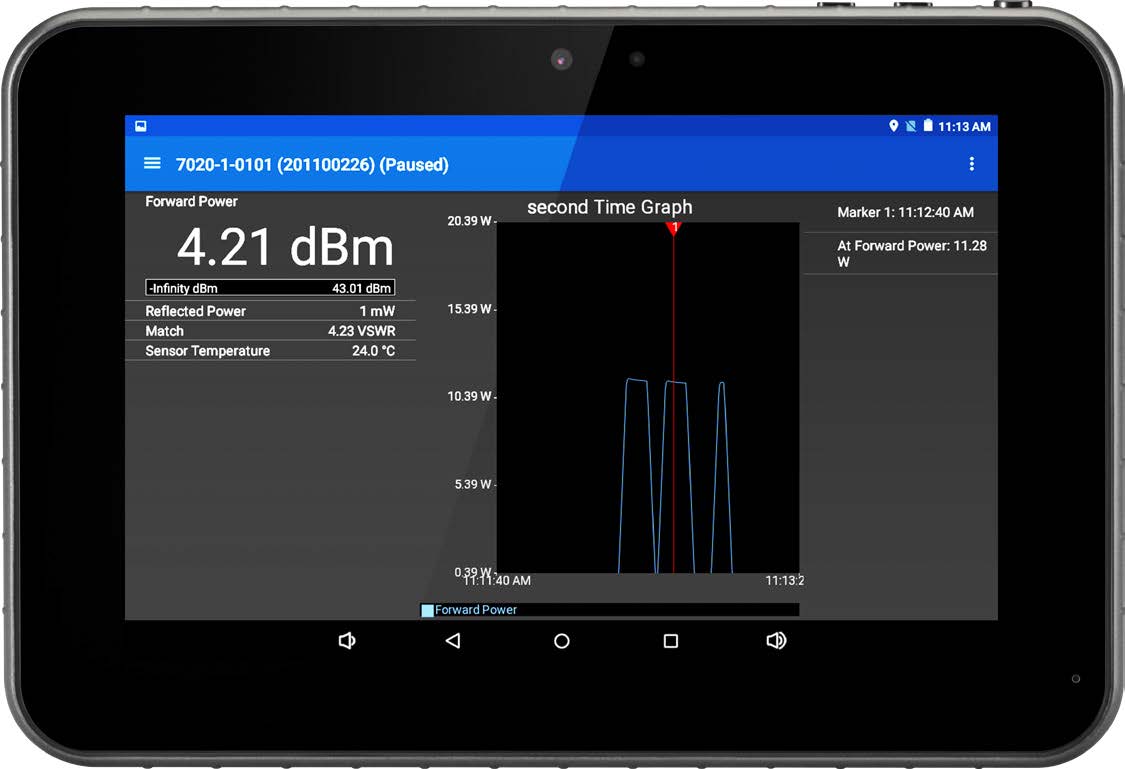1125x769 pixels.
Task: Select the Reflected Power row
Action: click(270, 311)
